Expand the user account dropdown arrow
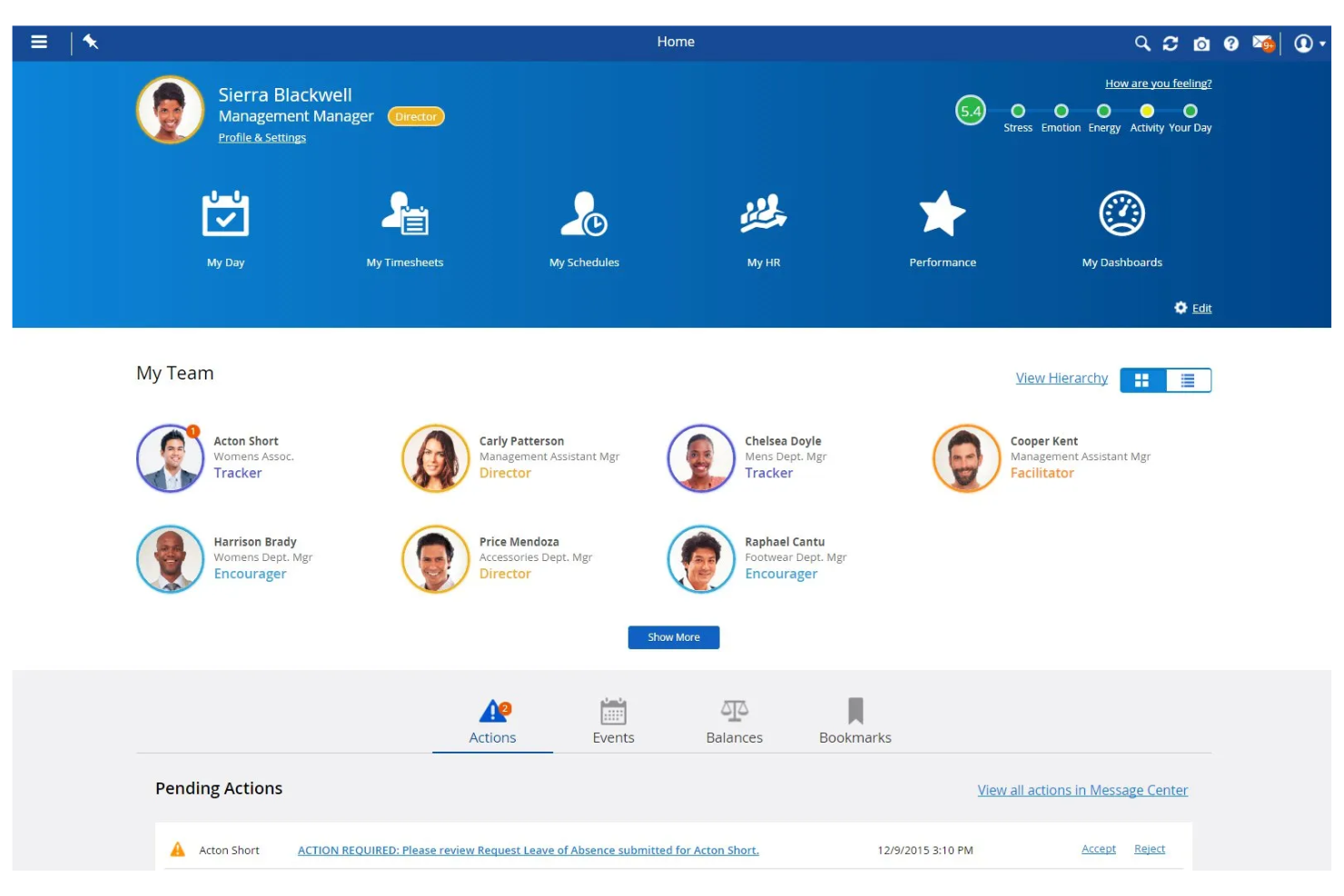Image resolution: width=1344 pixels, height=896 pixels. pyautogui.click(x=1321, y=43)
